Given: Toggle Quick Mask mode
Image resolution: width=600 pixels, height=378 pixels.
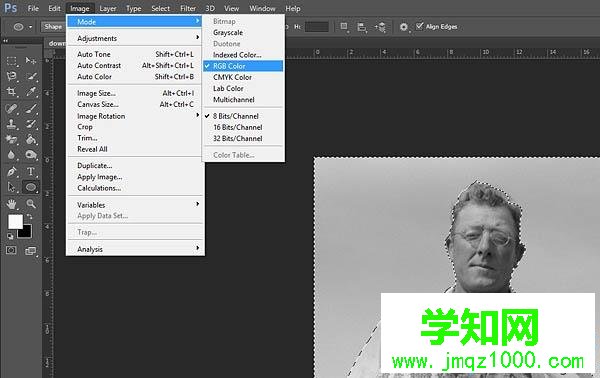Looking at the screenshot, I should 11,251.
